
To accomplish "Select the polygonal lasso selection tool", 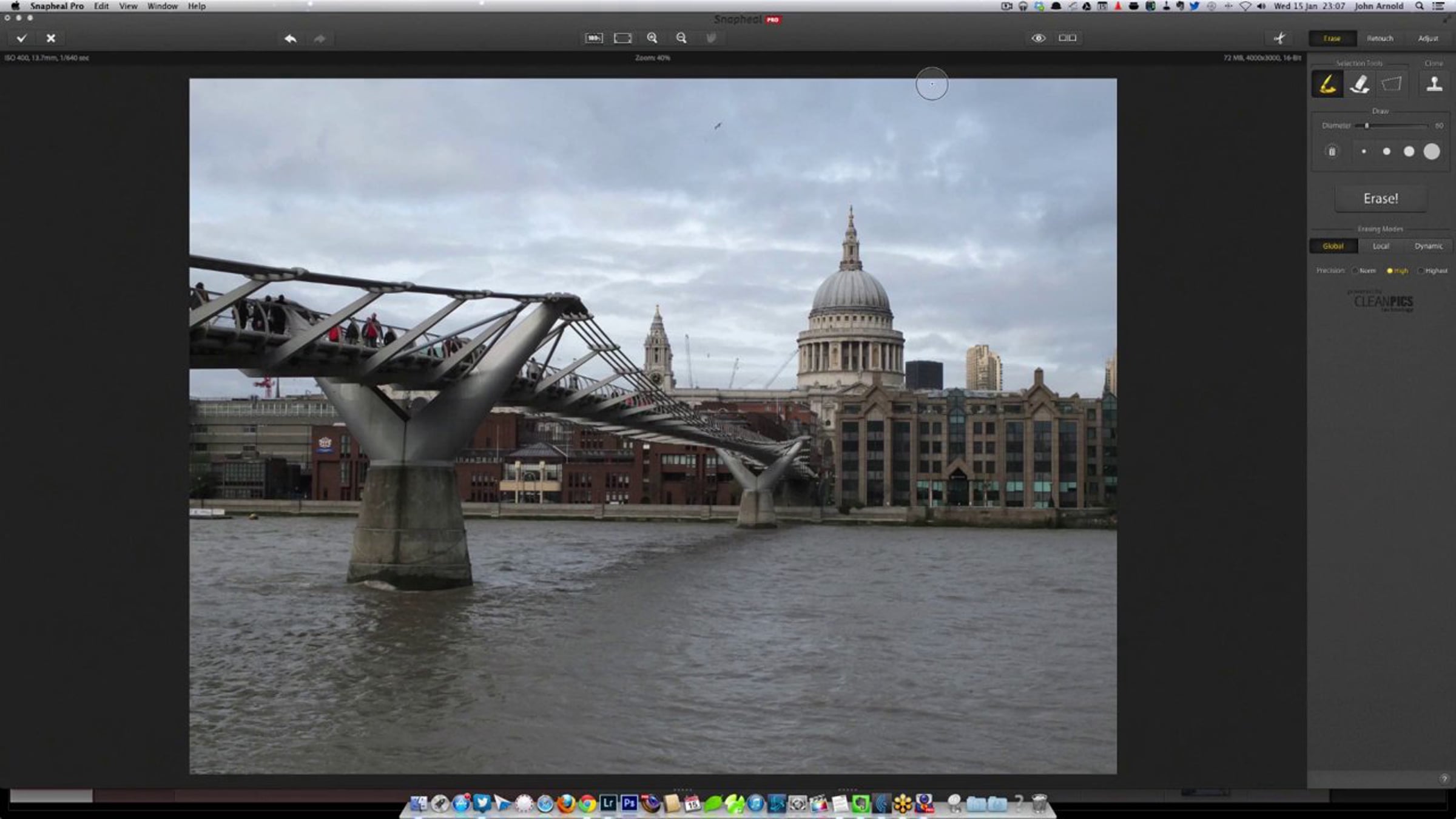I will 1392,84.
